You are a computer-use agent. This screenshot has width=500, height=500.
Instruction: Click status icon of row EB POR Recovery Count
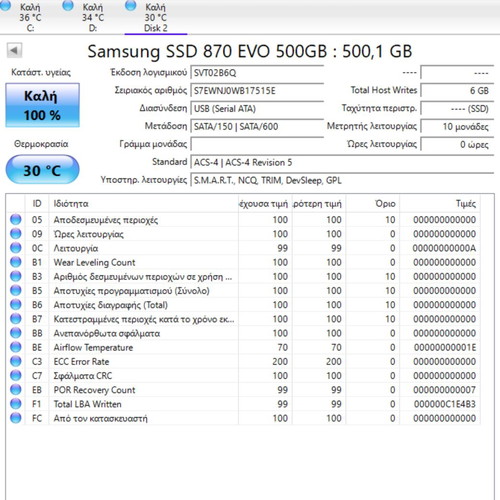16,390
